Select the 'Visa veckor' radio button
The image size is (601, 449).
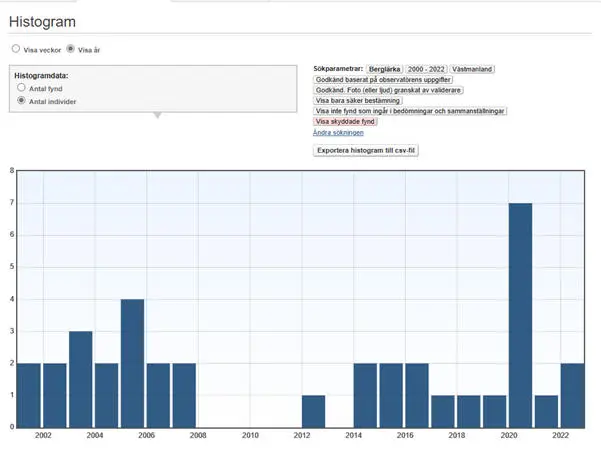pyautogui.click(x=15, y=48)
